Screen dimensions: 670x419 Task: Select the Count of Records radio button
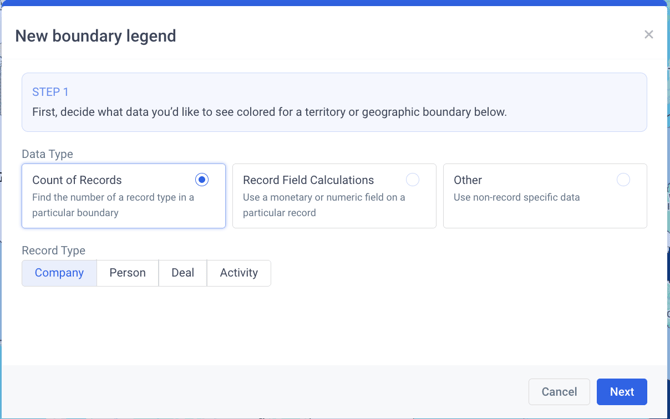(x=202, y=180)
